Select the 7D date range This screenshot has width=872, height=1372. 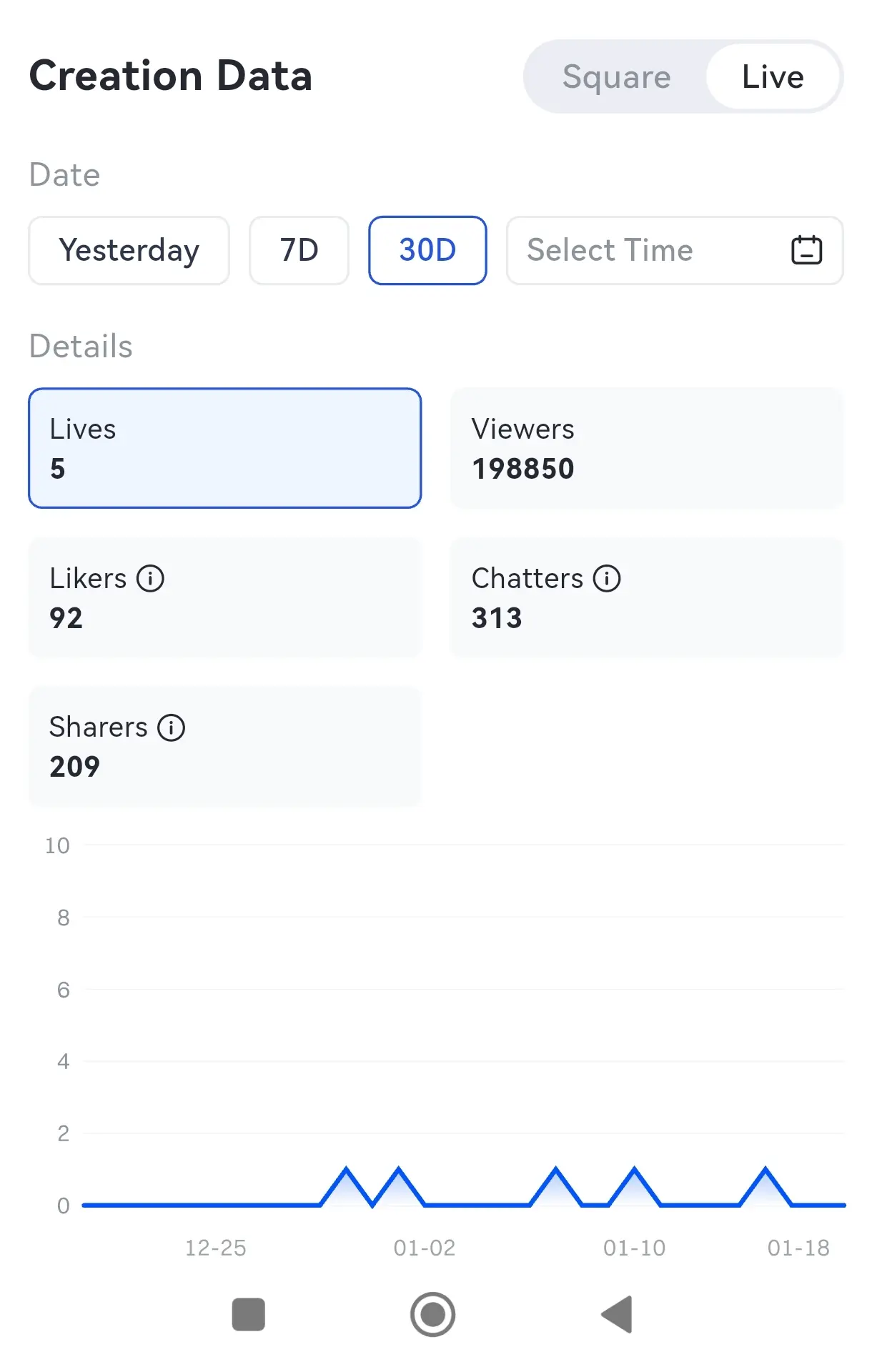click(x=299, y=251)
